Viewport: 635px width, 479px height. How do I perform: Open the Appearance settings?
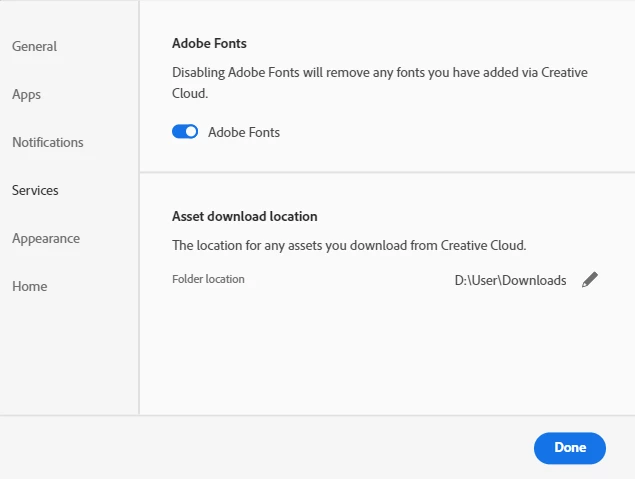click(46, 238)
